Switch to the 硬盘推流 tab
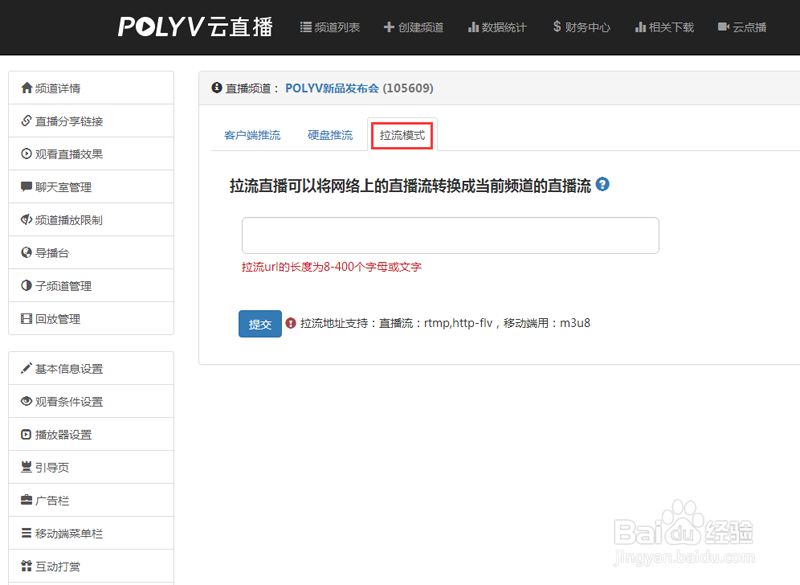The height and width of the screenshot is (585, 800). 330,135
